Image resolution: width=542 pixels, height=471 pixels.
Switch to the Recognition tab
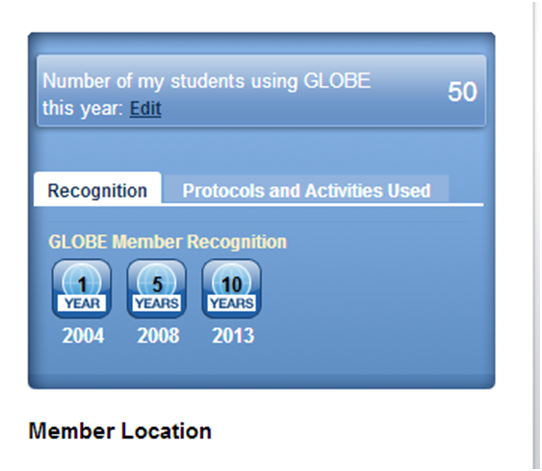click(97, 190)
